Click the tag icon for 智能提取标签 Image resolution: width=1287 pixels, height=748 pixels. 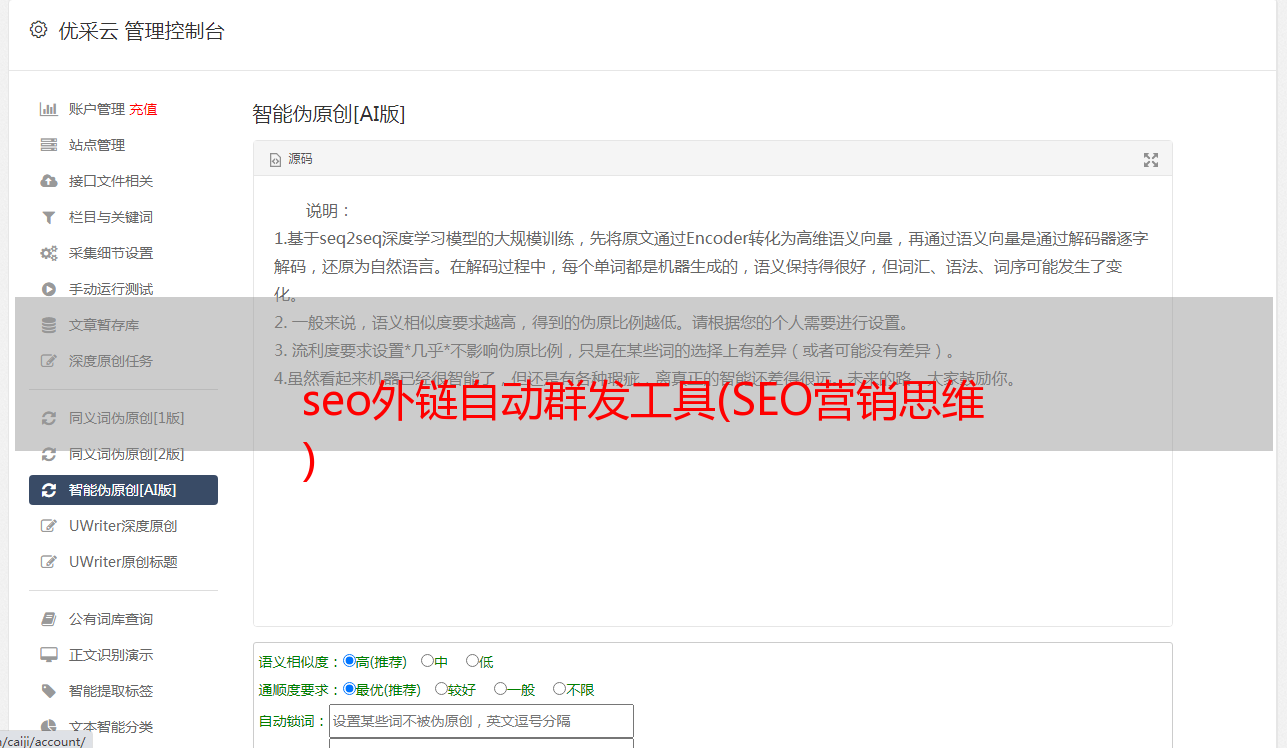48,691
